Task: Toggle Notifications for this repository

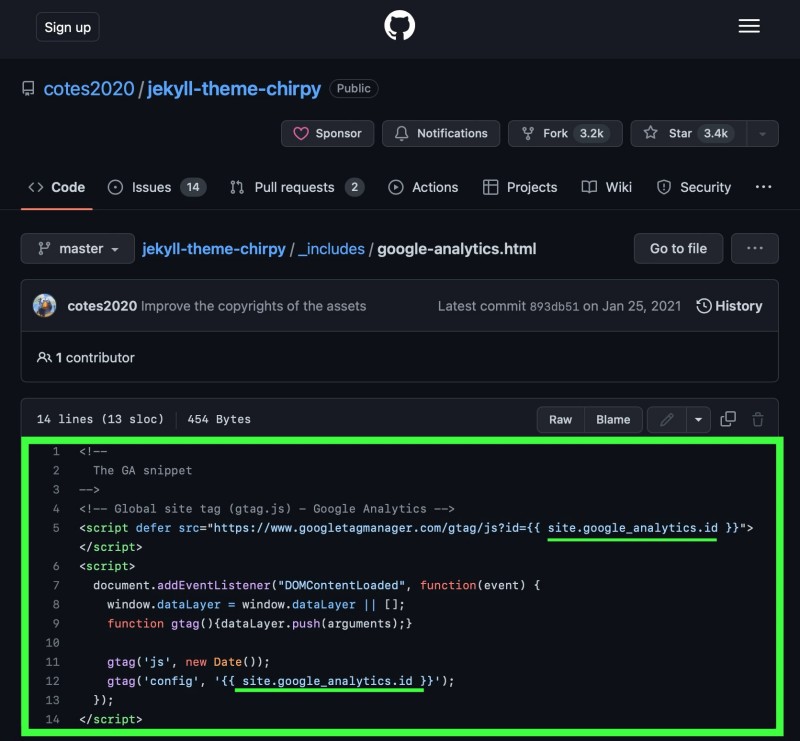Action: [x=441, y=133]
